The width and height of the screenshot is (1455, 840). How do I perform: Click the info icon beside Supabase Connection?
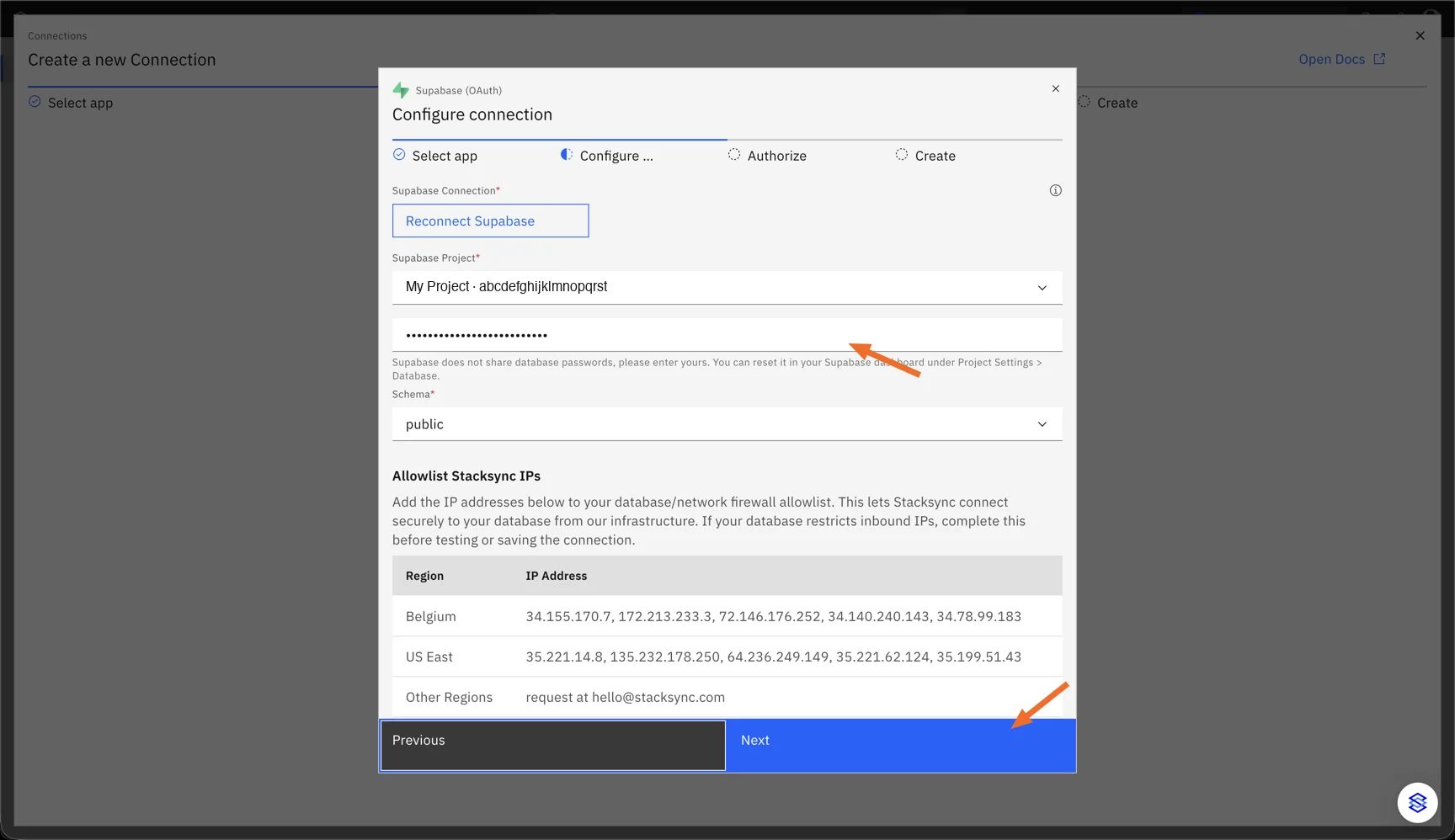(x=1056, y=190)
